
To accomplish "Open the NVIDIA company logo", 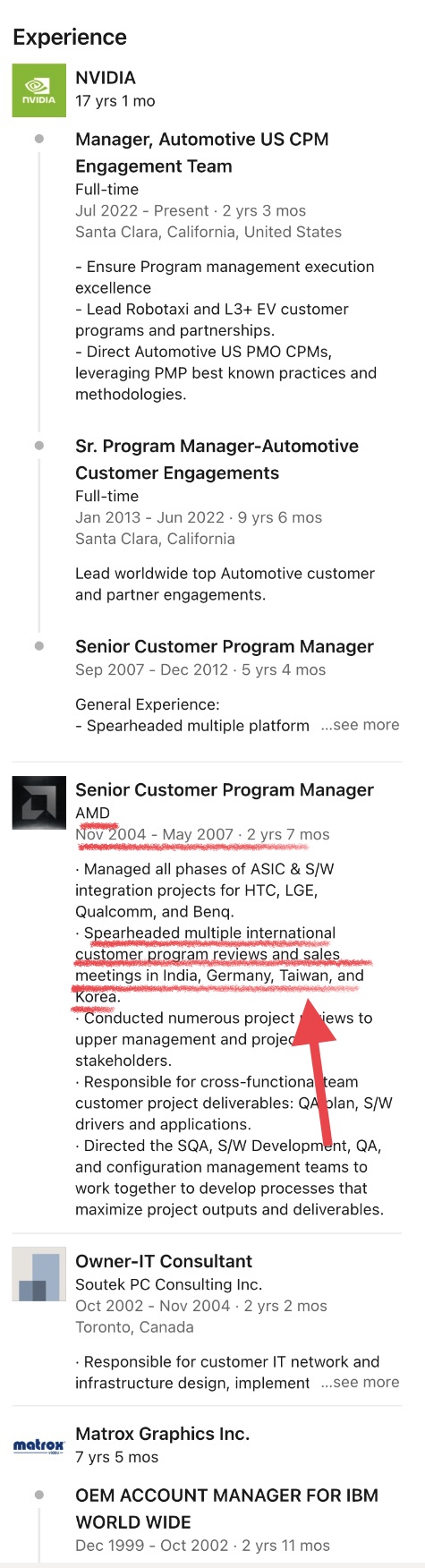I will (38, 90).
